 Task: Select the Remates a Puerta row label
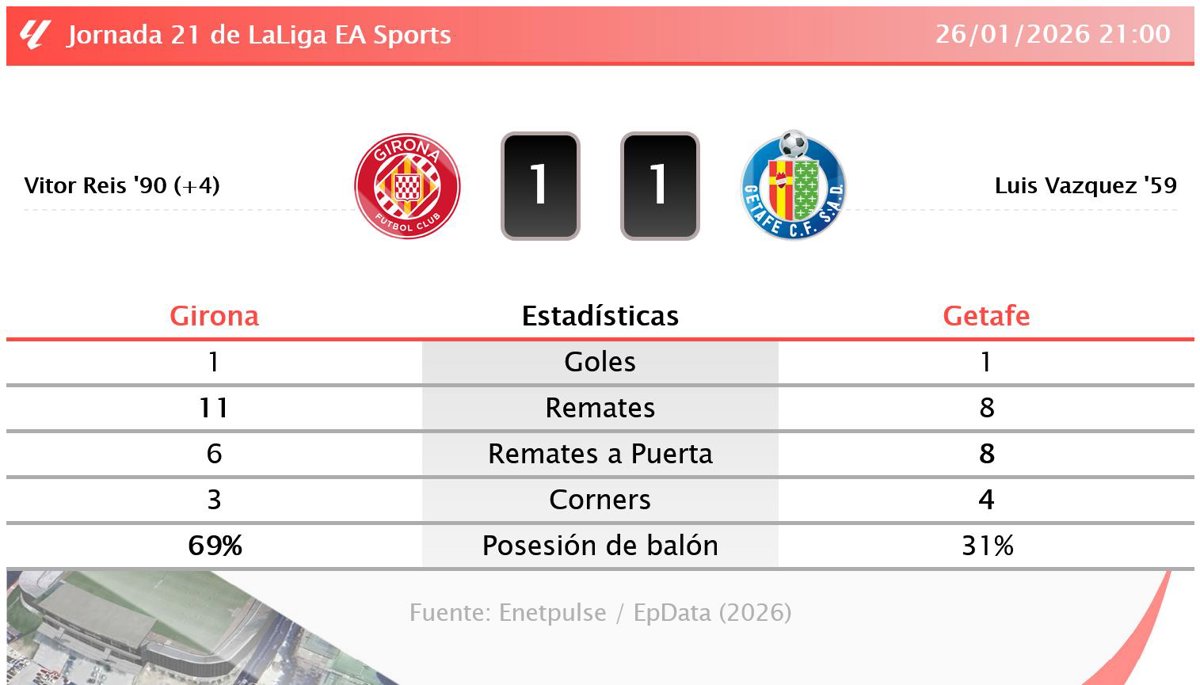pos(600,454)
